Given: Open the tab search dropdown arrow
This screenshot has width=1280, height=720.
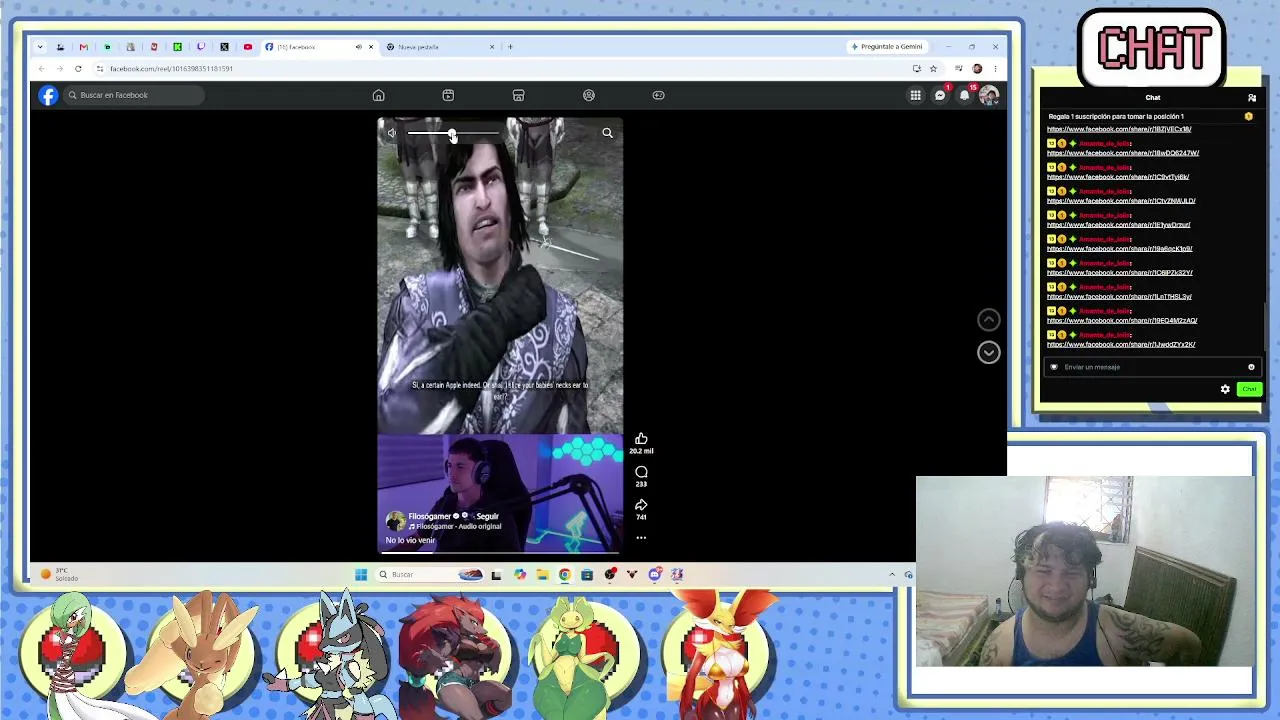Looking at the screenshot, I should [x=40, y=47].
